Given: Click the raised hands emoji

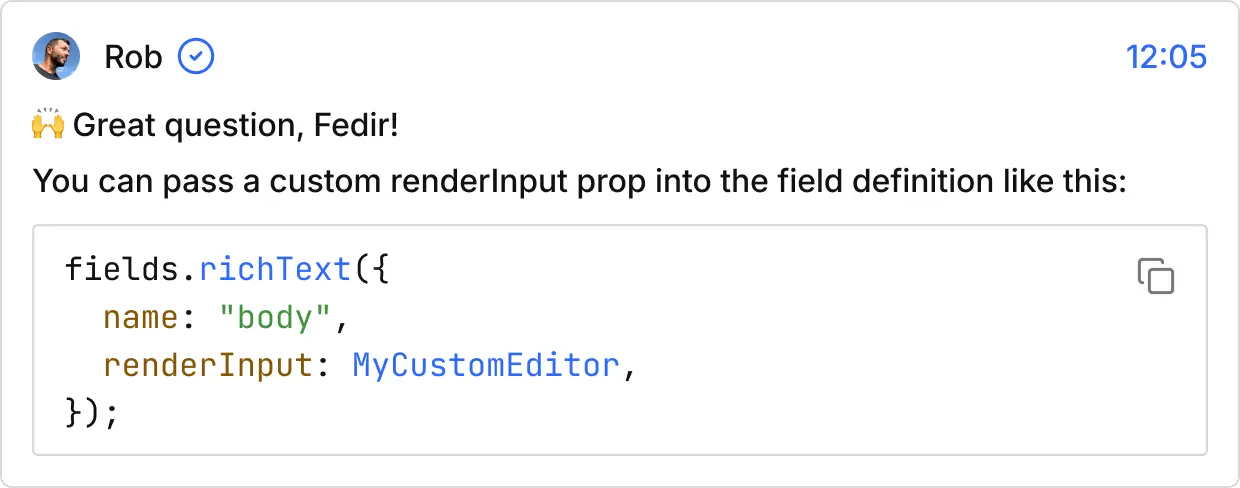Looking at the screenshot, I should click(x=49, y=126).
